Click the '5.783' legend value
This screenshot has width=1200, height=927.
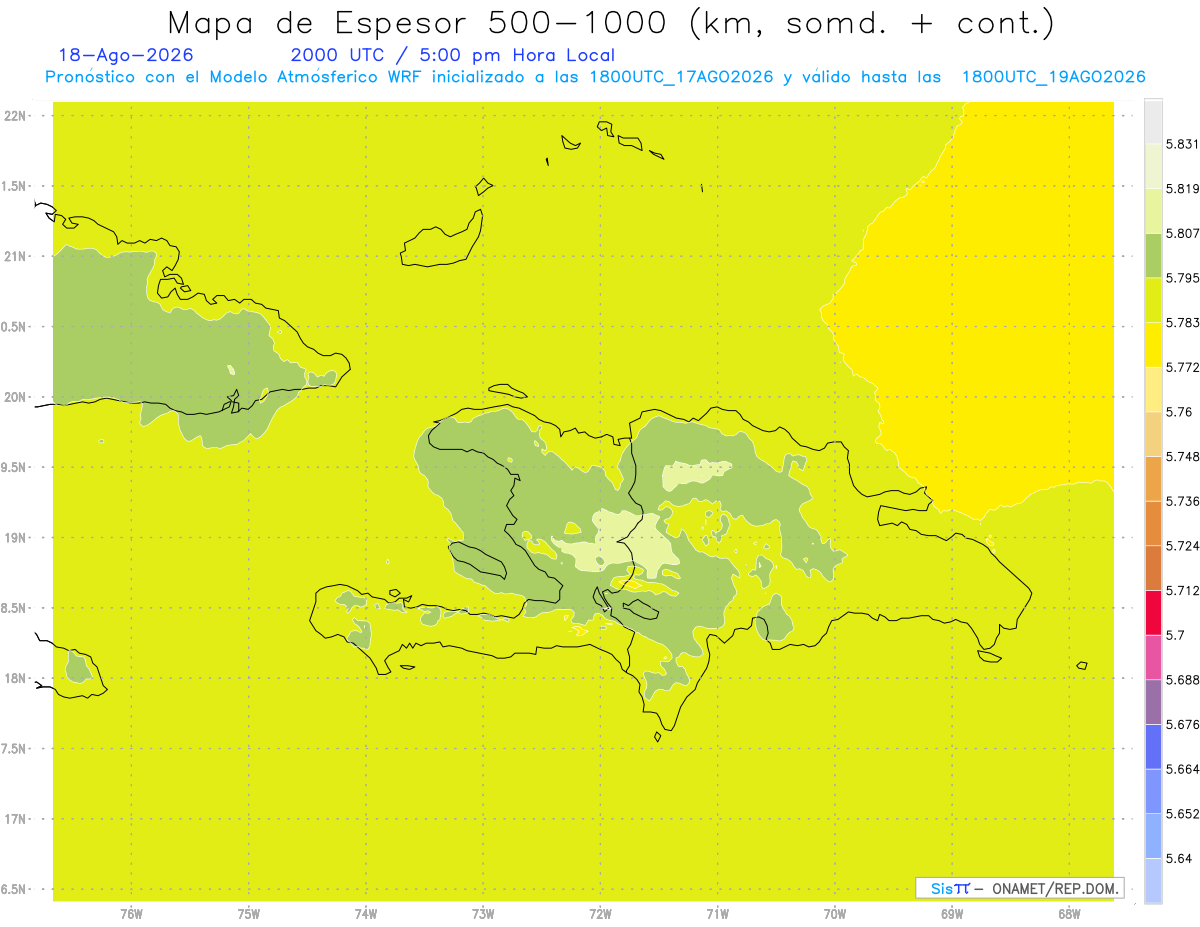coord(1183,322)
